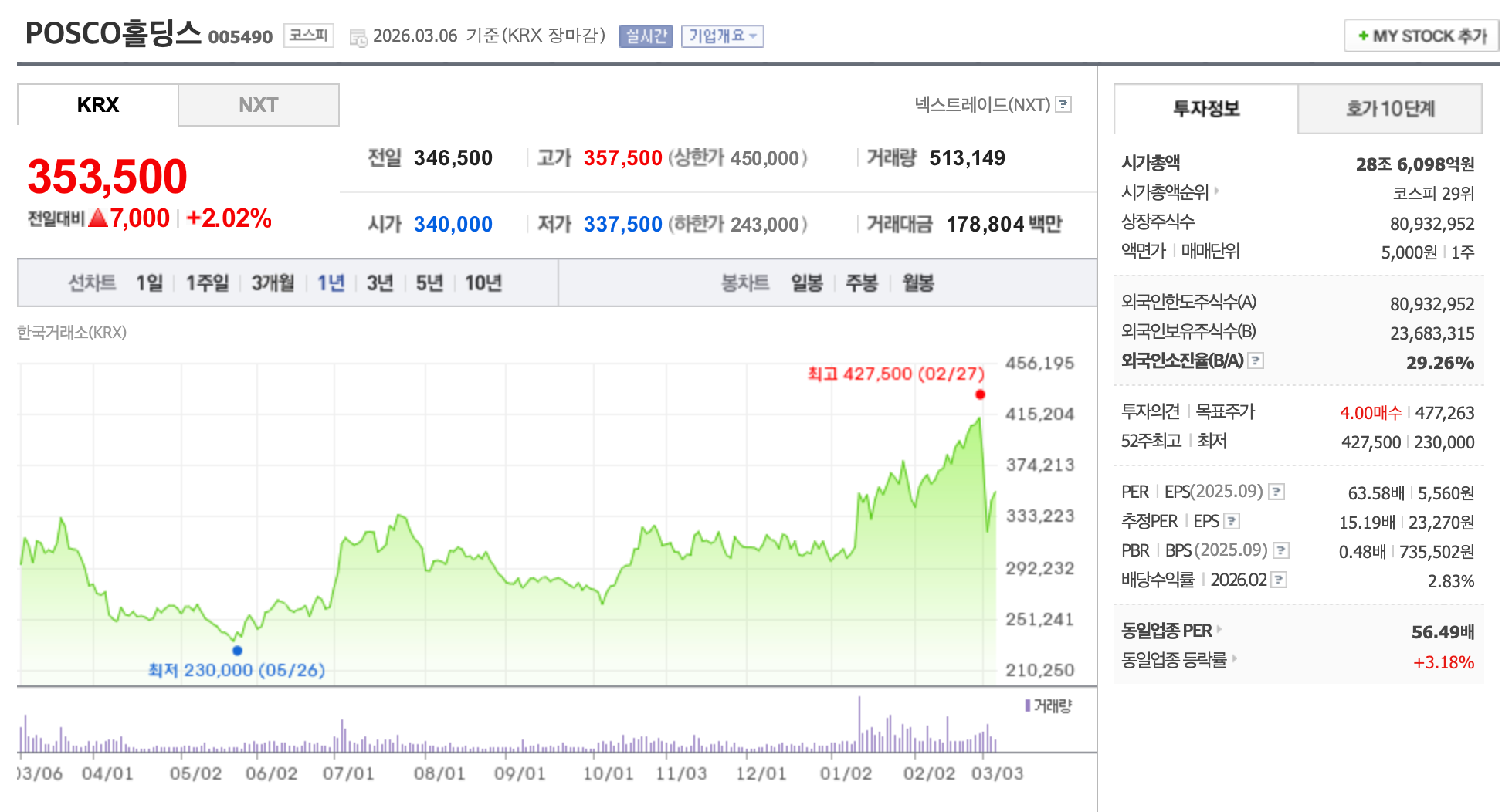Click the MY STOCK 추가 button
The width and height of the screenshot is (1512, 812).
click(x=1421, y=36)
